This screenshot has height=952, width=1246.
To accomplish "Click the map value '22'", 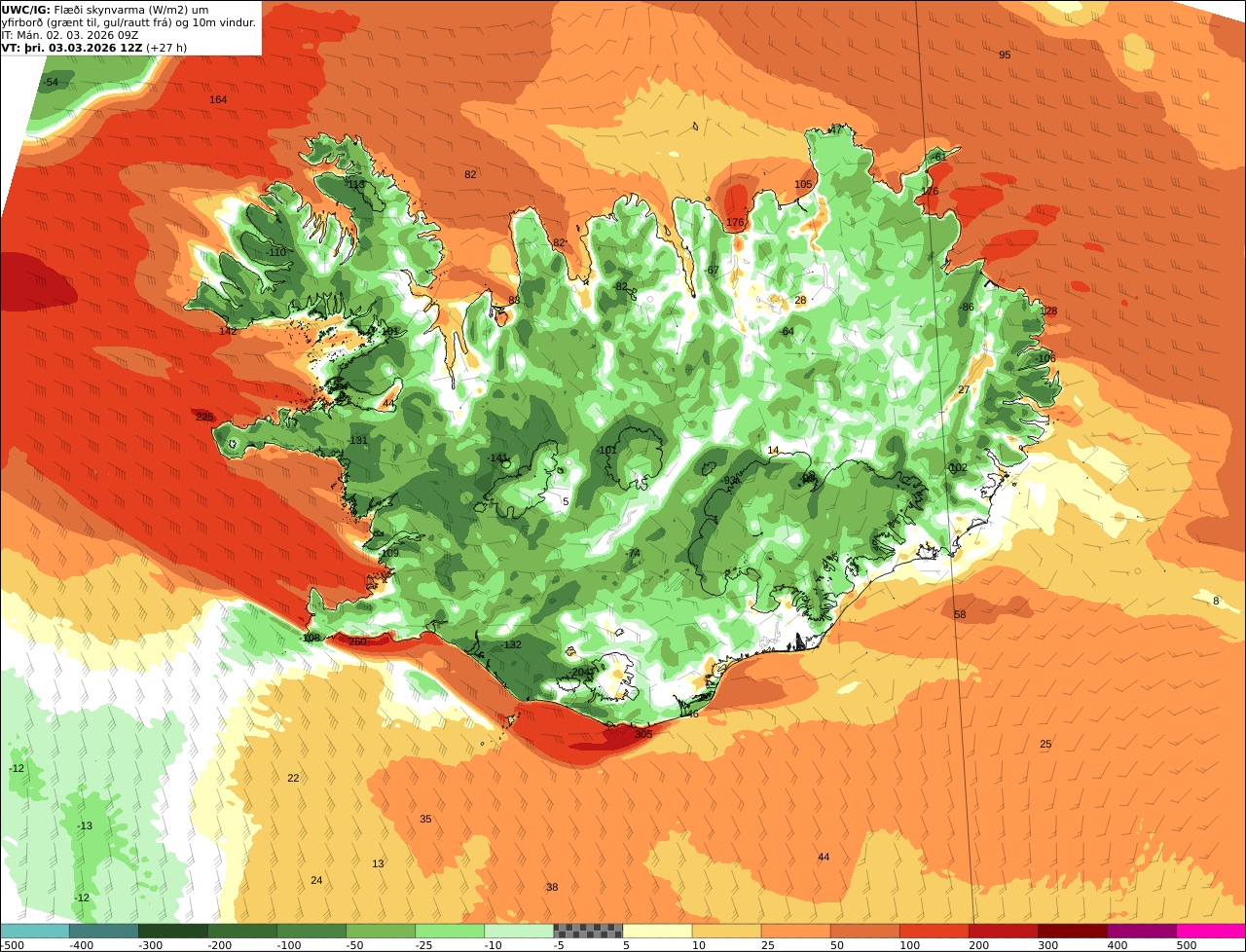I will coord(293,779).
